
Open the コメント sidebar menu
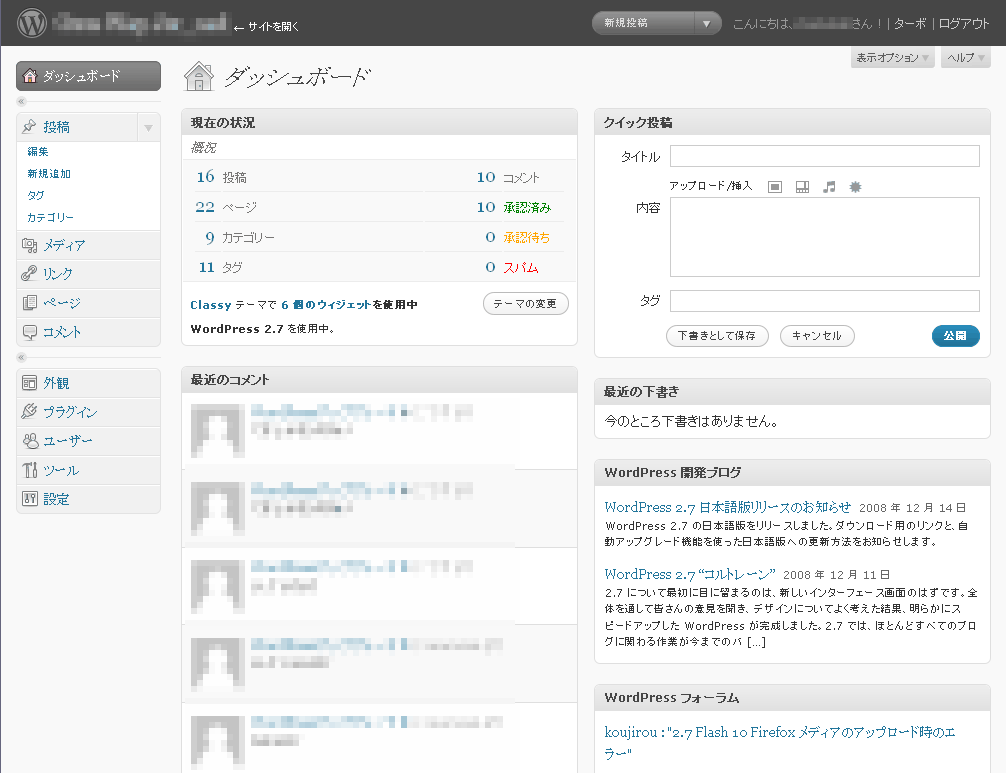(62, 332)
